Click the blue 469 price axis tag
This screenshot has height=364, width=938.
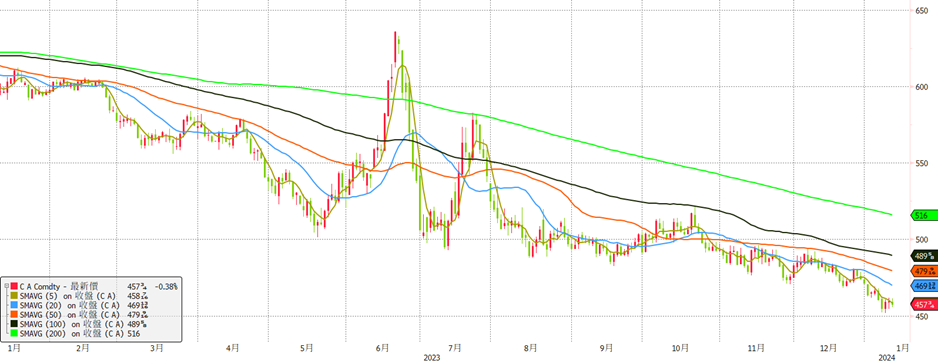tap(922, 286)
